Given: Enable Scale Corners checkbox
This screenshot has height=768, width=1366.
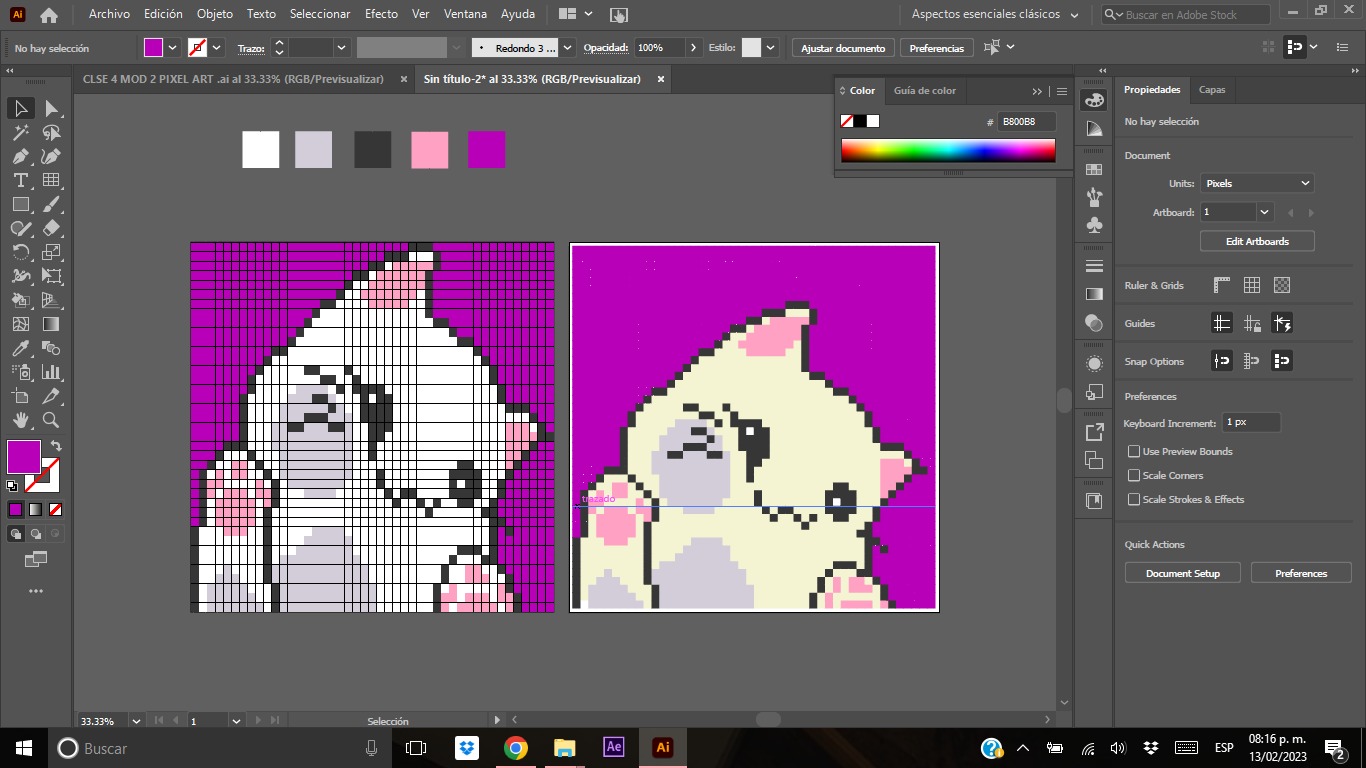Looking at the screenshot, I should click(1134, 476).
